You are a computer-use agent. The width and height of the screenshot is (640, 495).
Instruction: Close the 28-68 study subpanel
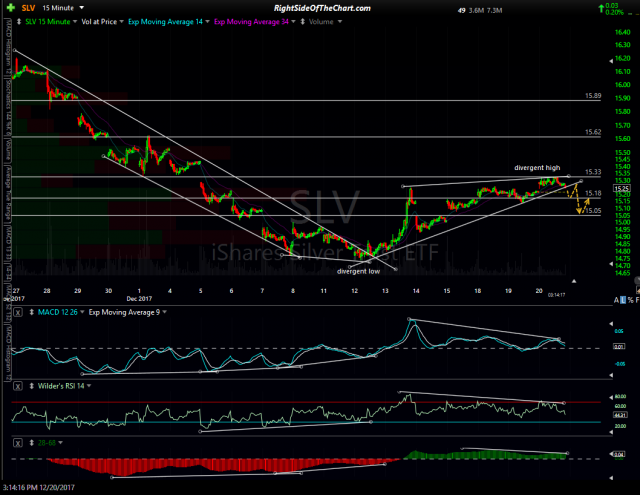(18, 443)
